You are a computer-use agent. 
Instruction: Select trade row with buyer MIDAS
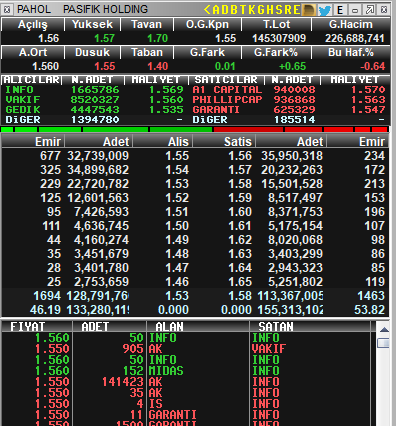point(186,371)
